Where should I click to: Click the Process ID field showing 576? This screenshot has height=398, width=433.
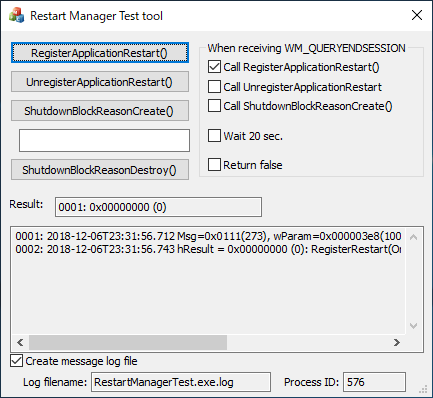tap(374, 382)
